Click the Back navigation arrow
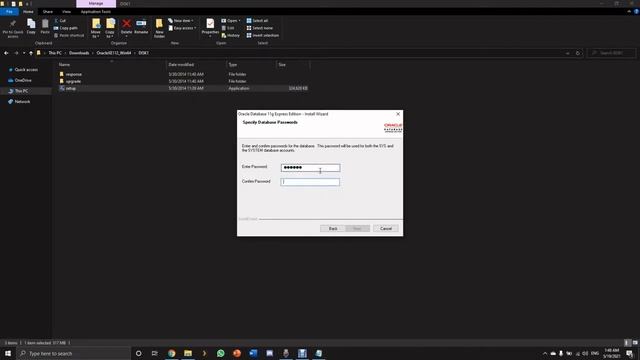 (6, 53)
